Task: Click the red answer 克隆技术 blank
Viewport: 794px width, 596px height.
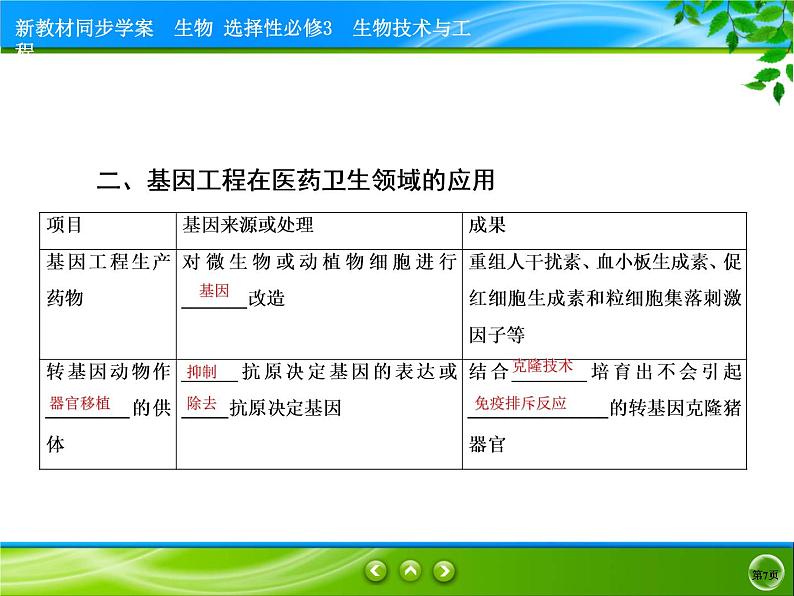Action: tap(542, 367)
